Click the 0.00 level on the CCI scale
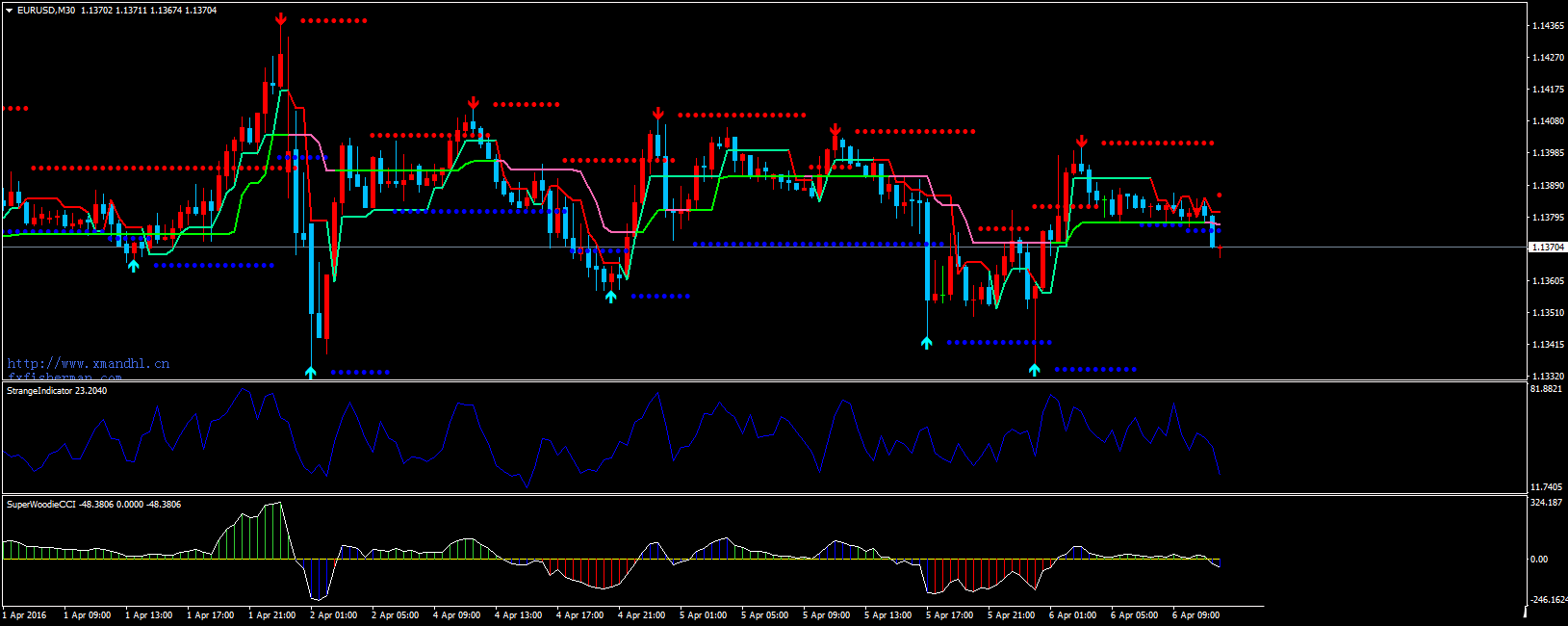The image size is (1568, 626). pyautogui.click(x=1539, y=560)
